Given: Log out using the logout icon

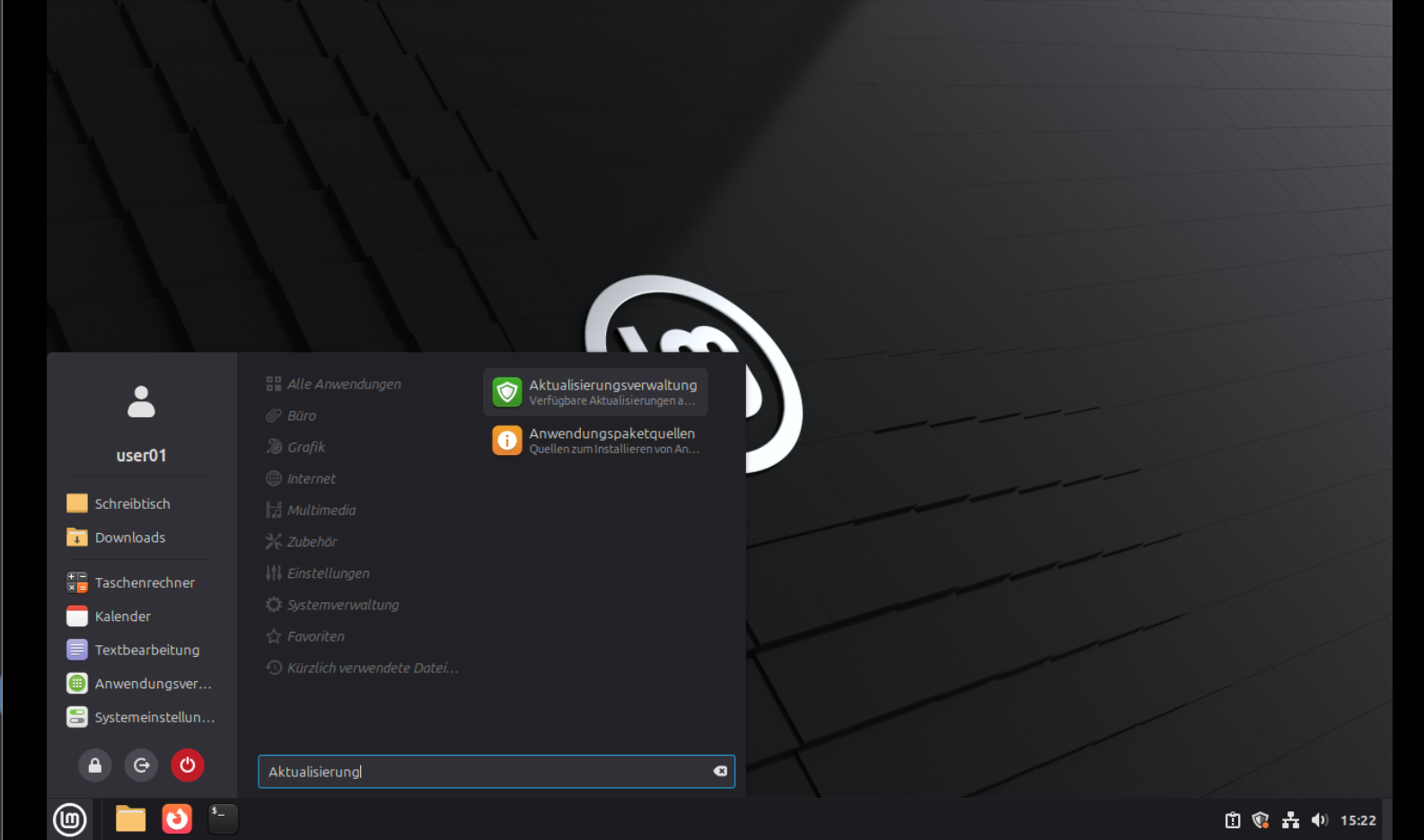Looking at the screenshot, I should point(141,766).
